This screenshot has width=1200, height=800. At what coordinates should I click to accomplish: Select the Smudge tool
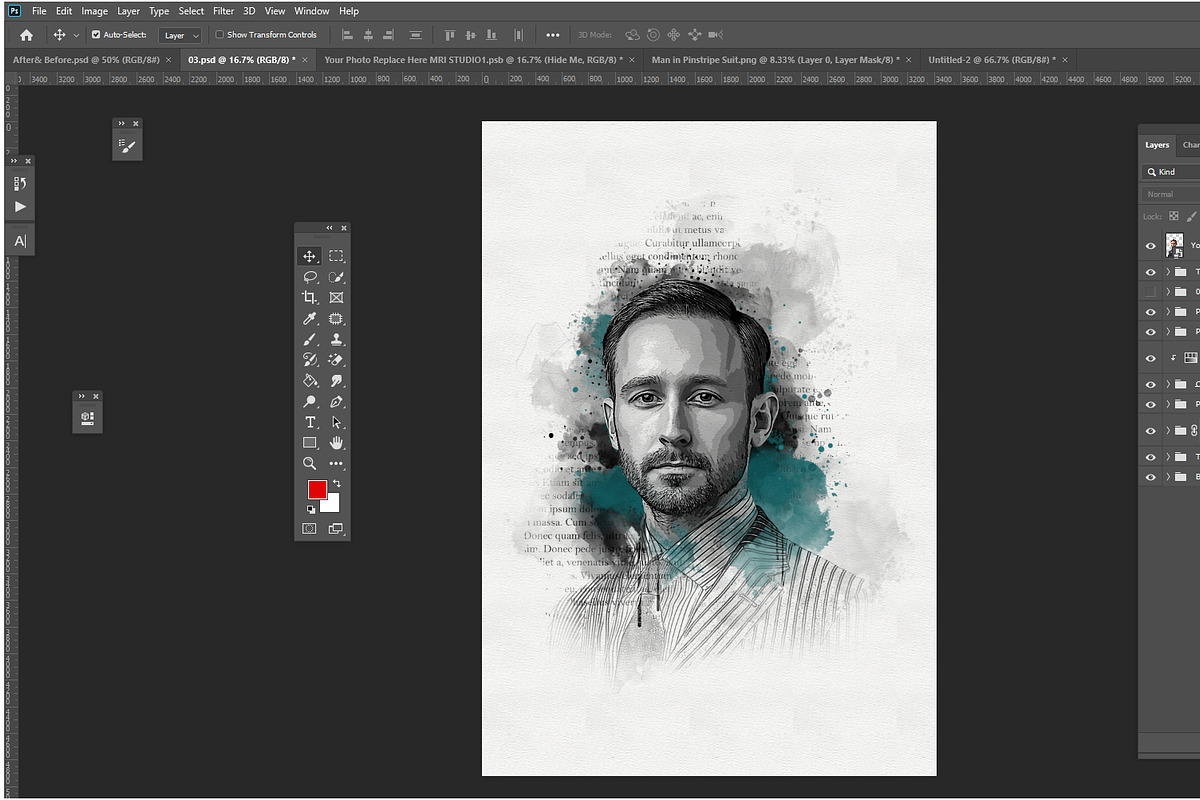[x=336, y=381]
